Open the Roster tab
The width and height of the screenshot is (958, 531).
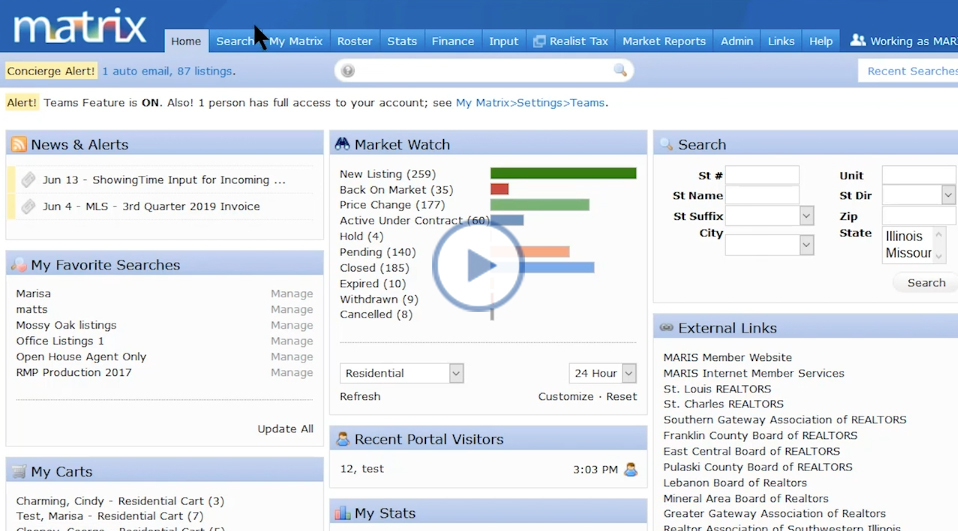355,41
